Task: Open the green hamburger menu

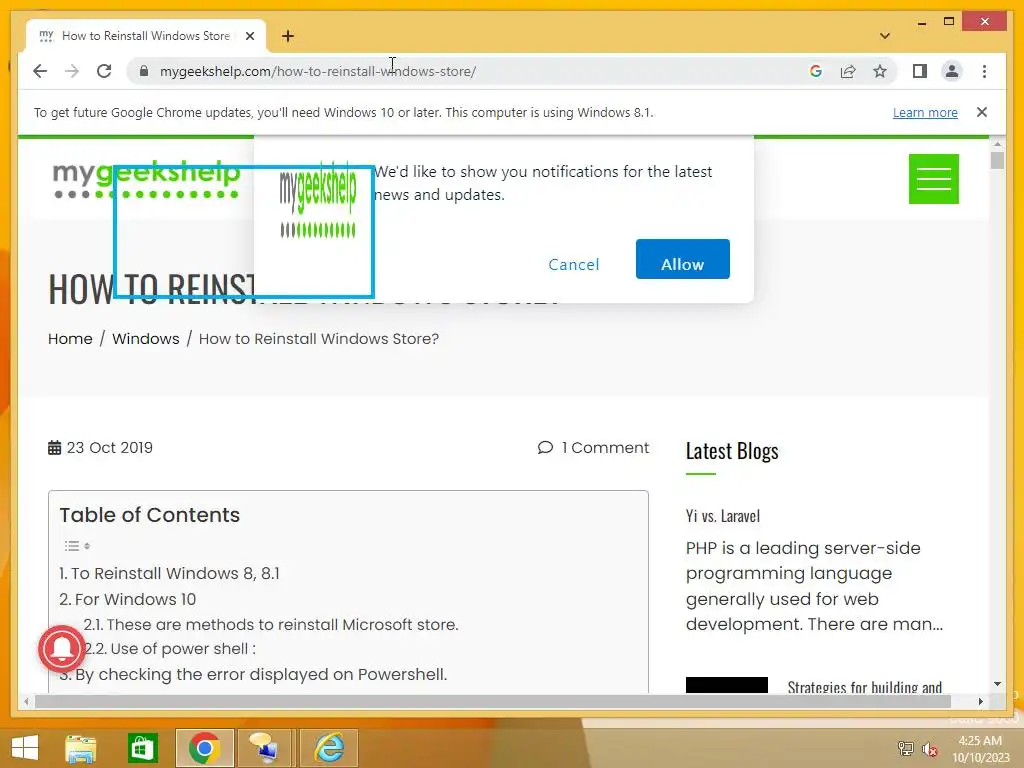Action: (934, 179)
